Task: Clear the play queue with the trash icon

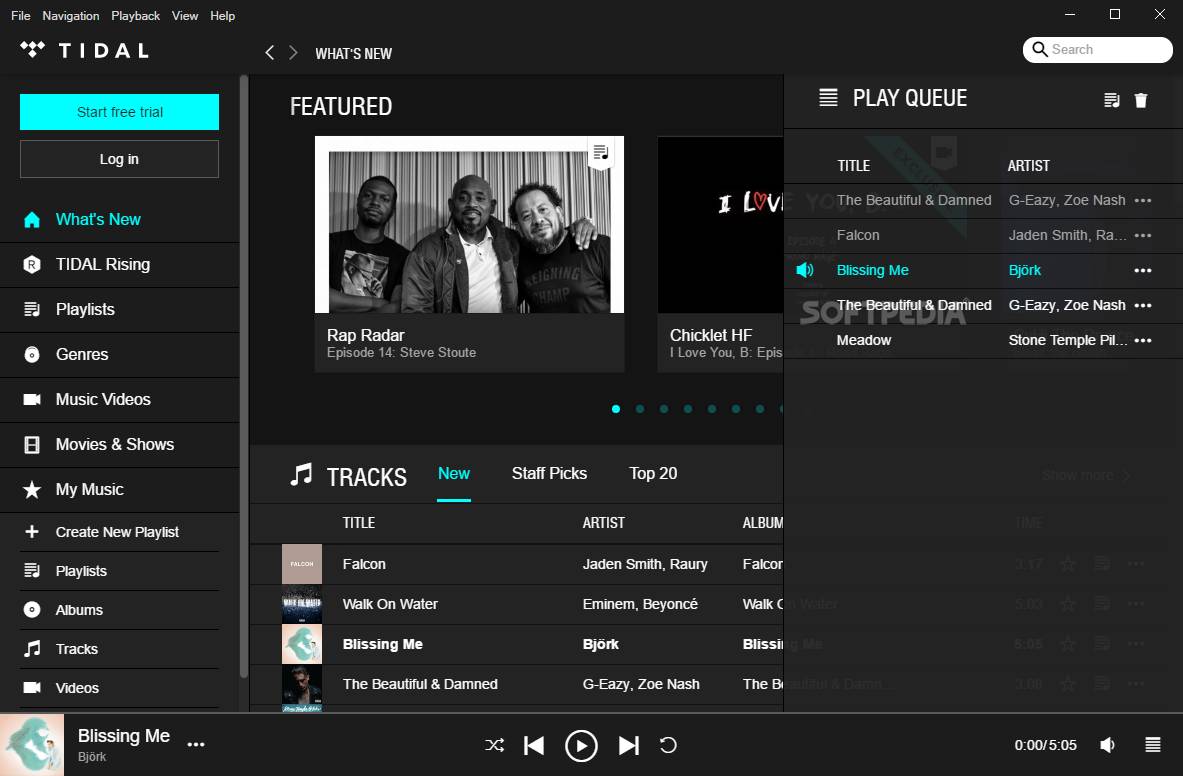Action: (x=1141, y=100)
